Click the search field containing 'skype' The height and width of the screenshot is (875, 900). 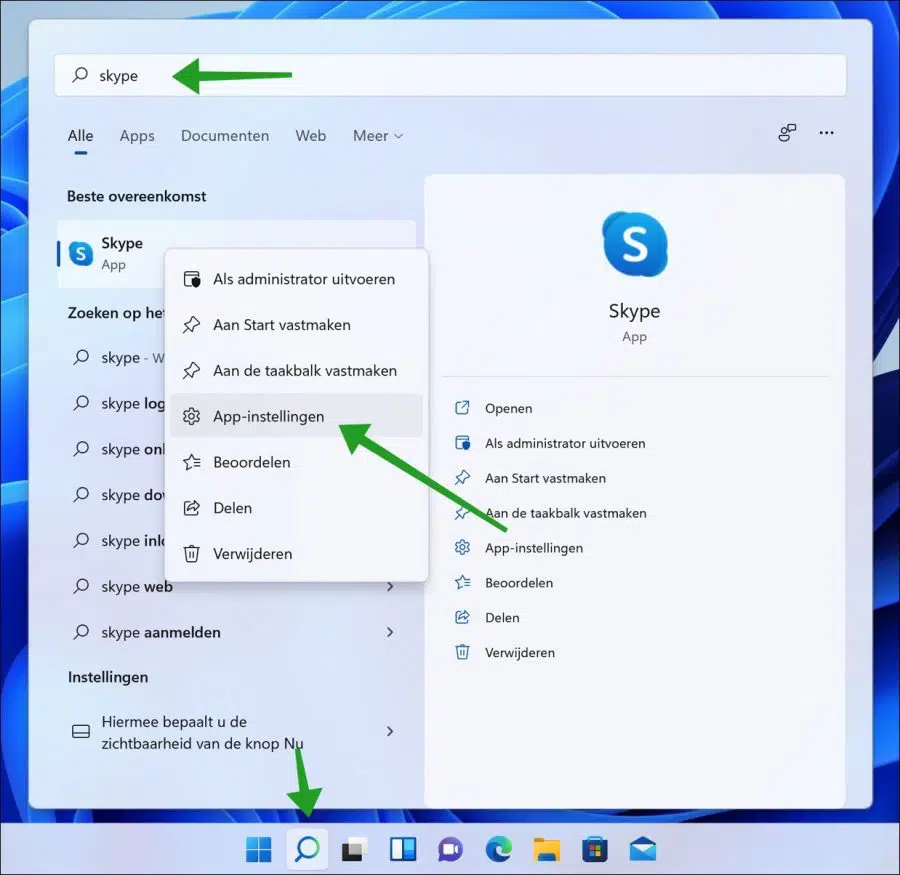pos(450,75)
